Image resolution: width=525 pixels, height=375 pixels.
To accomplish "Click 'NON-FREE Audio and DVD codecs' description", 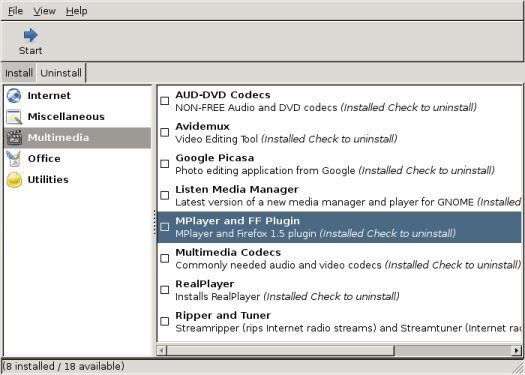I will click(256, 107).
